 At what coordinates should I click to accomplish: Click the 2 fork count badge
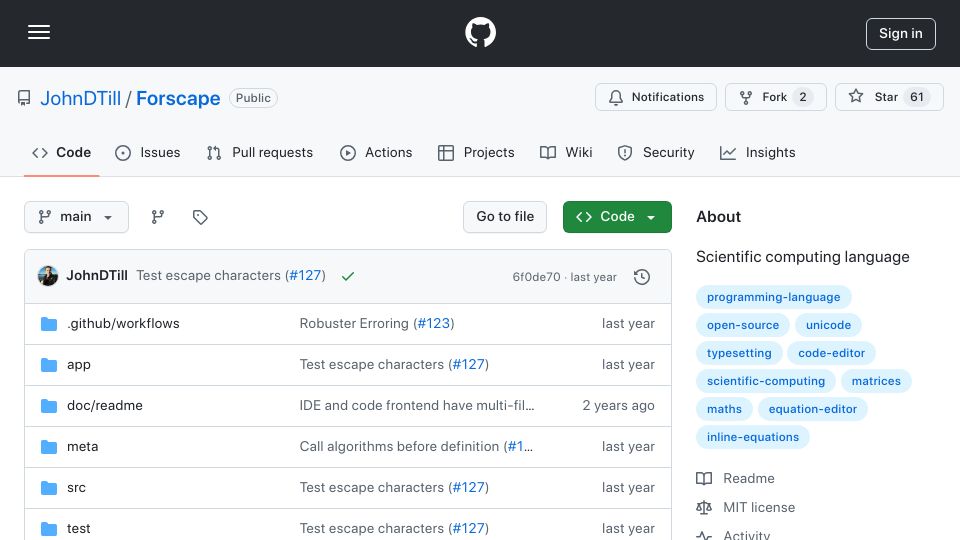pos(803,97)
